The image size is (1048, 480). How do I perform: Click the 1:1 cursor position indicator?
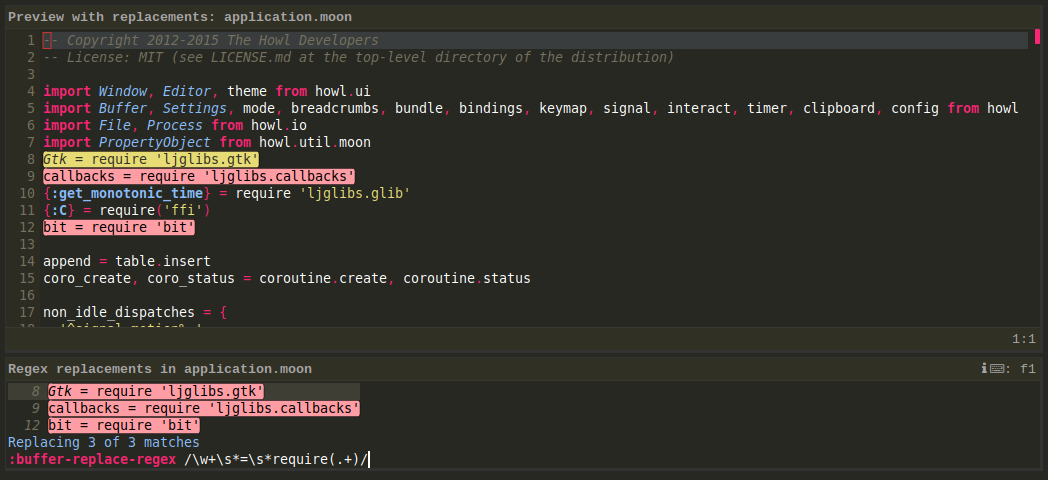coord(1023,339)
